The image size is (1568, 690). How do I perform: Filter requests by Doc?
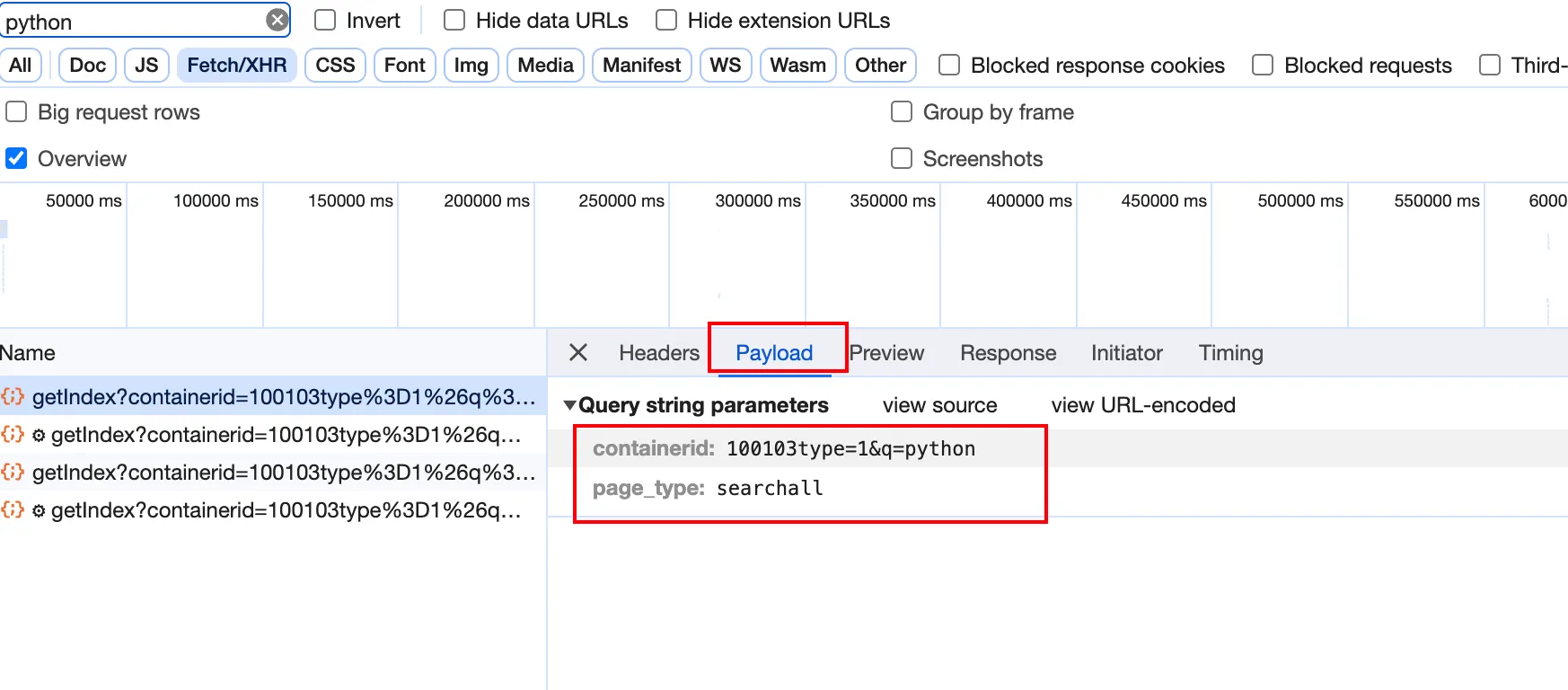click(x=87, y=65)
